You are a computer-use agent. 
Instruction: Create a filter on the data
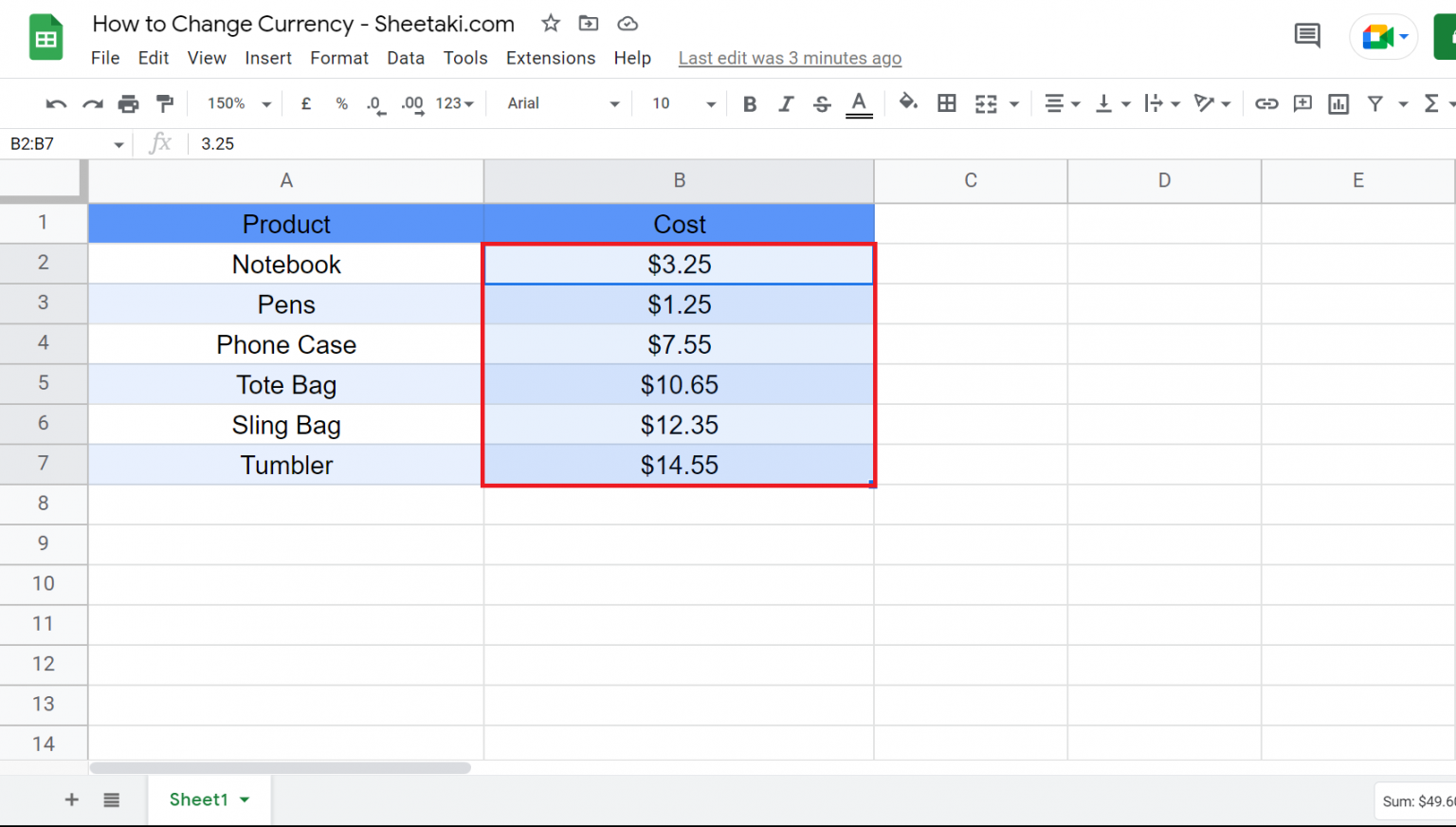(1376, 103)
